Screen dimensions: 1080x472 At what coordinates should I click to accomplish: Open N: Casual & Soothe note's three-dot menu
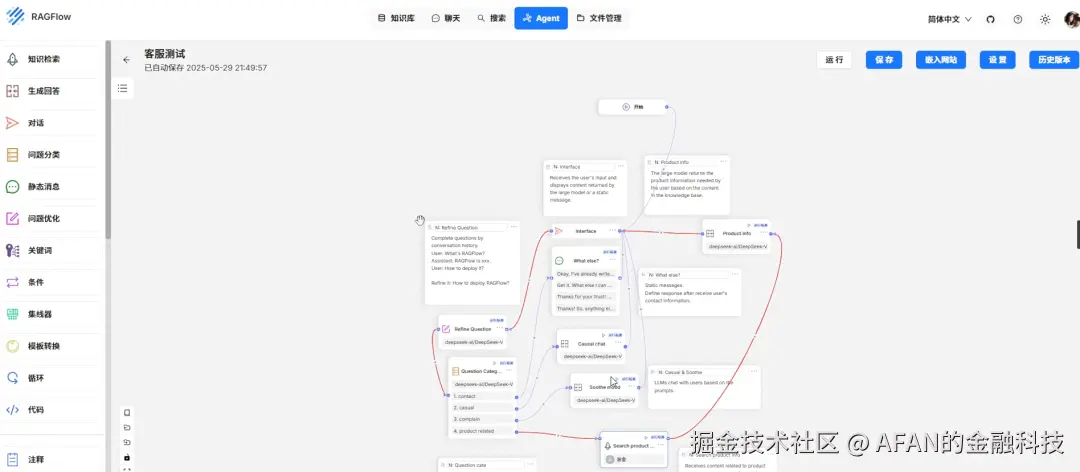click(x=754, y=371)
